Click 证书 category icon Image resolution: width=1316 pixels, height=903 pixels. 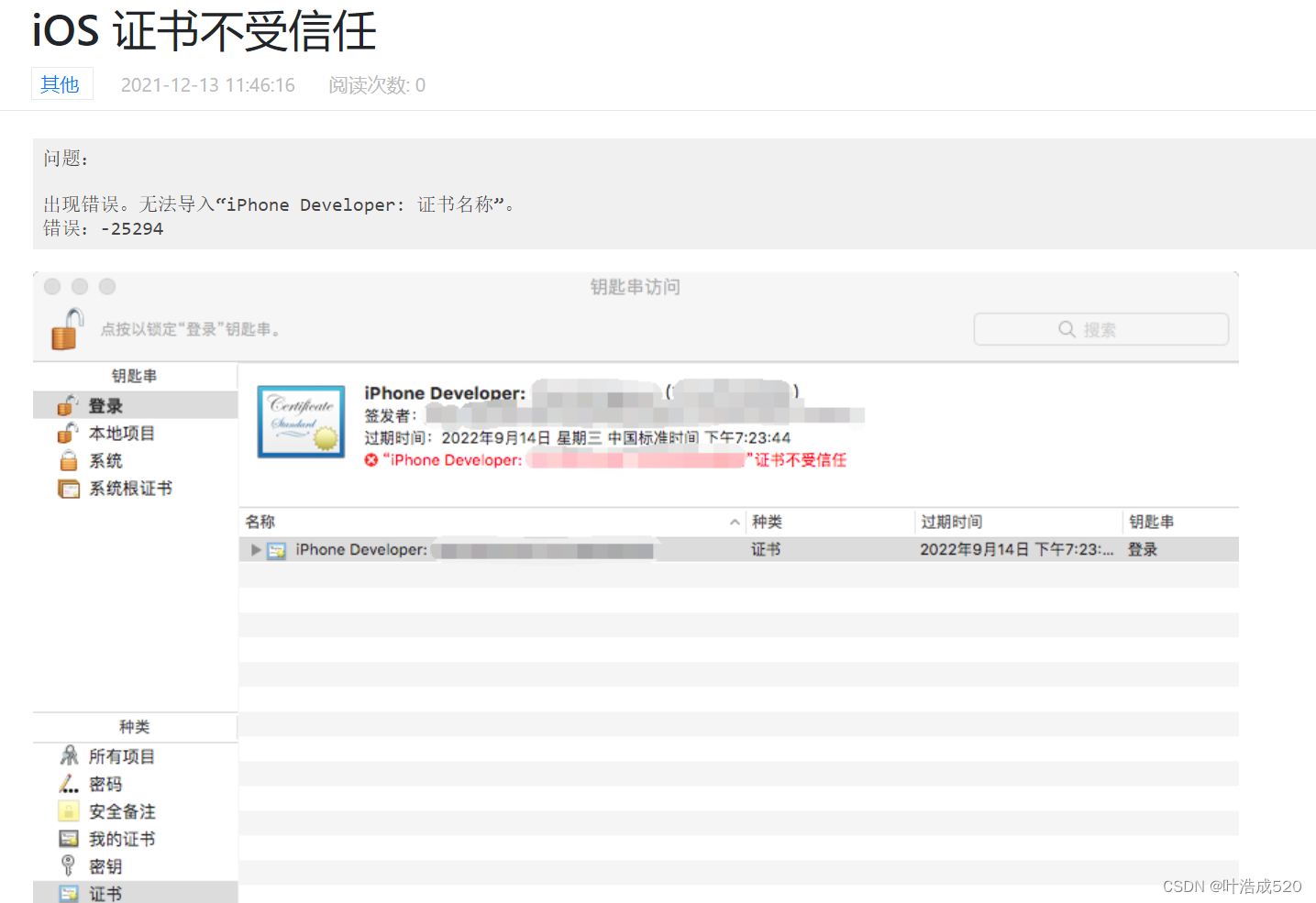69,893
